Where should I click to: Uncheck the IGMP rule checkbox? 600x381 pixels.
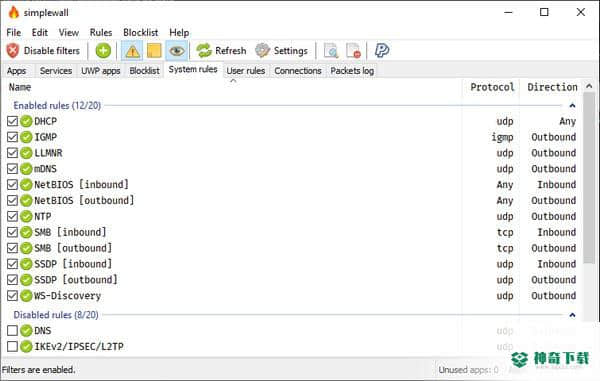tap(12, 137)
